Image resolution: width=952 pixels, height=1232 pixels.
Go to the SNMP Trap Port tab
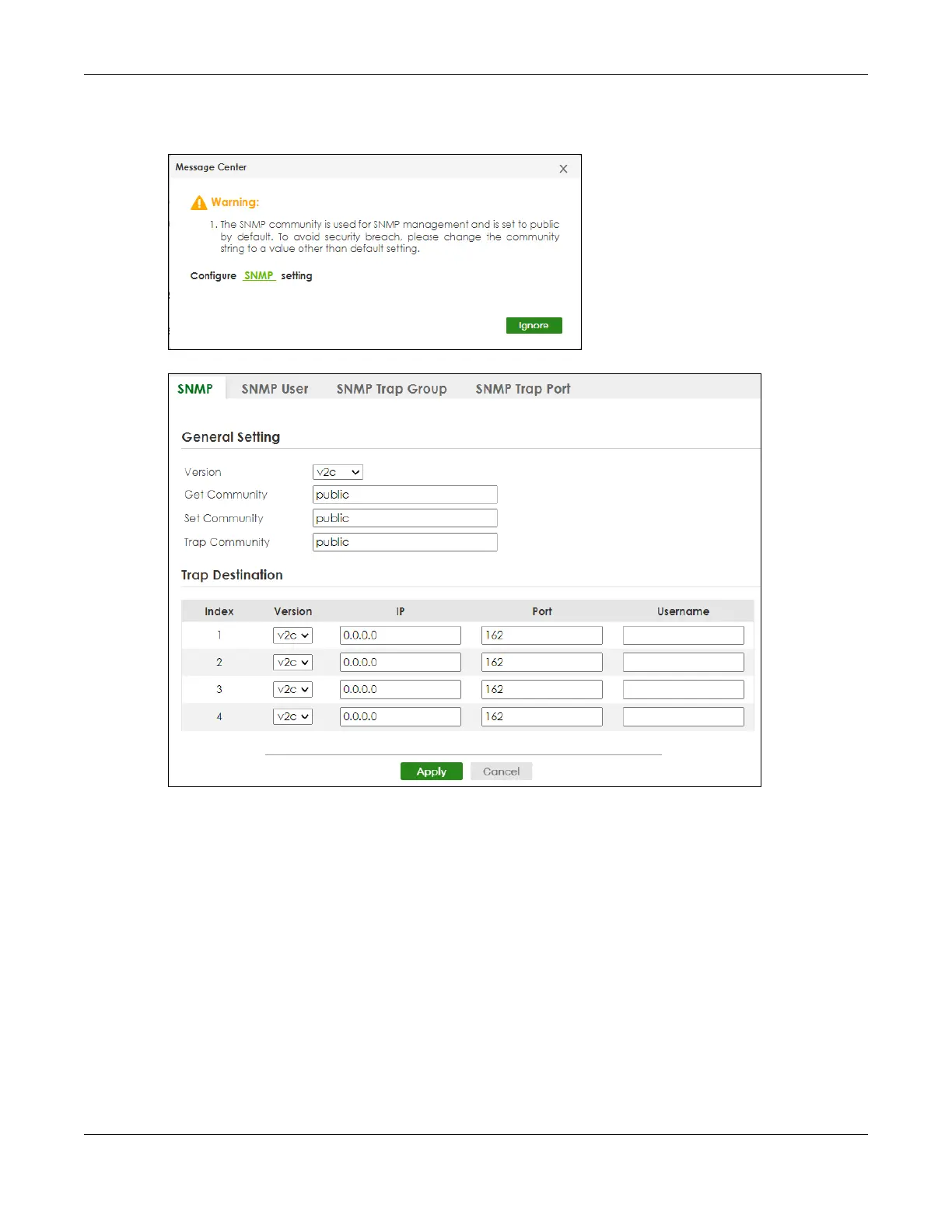tap(523, 389)
